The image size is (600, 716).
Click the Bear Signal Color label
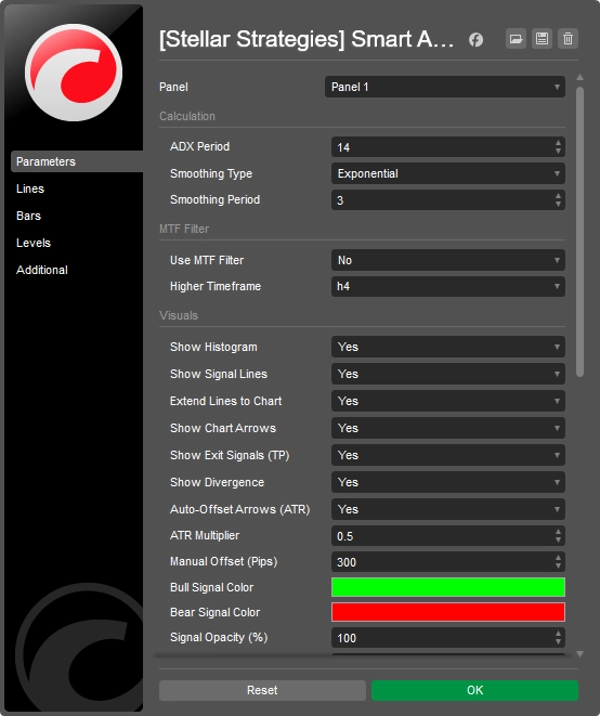215,612
